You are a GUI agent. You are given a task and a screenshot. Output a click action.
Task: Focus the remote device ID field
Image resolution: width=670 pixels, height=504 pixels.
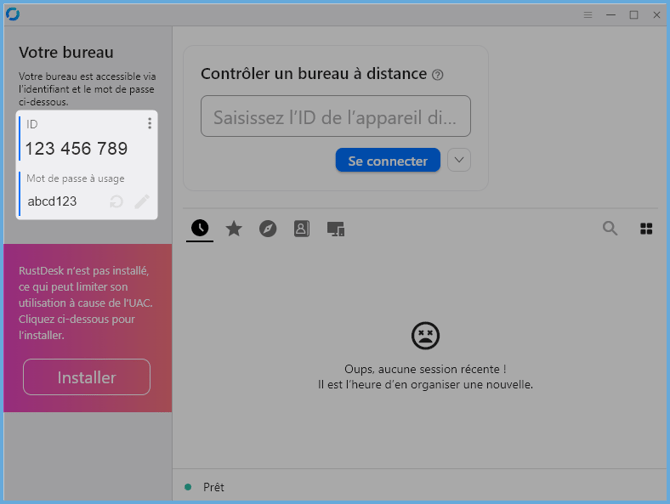336,116
